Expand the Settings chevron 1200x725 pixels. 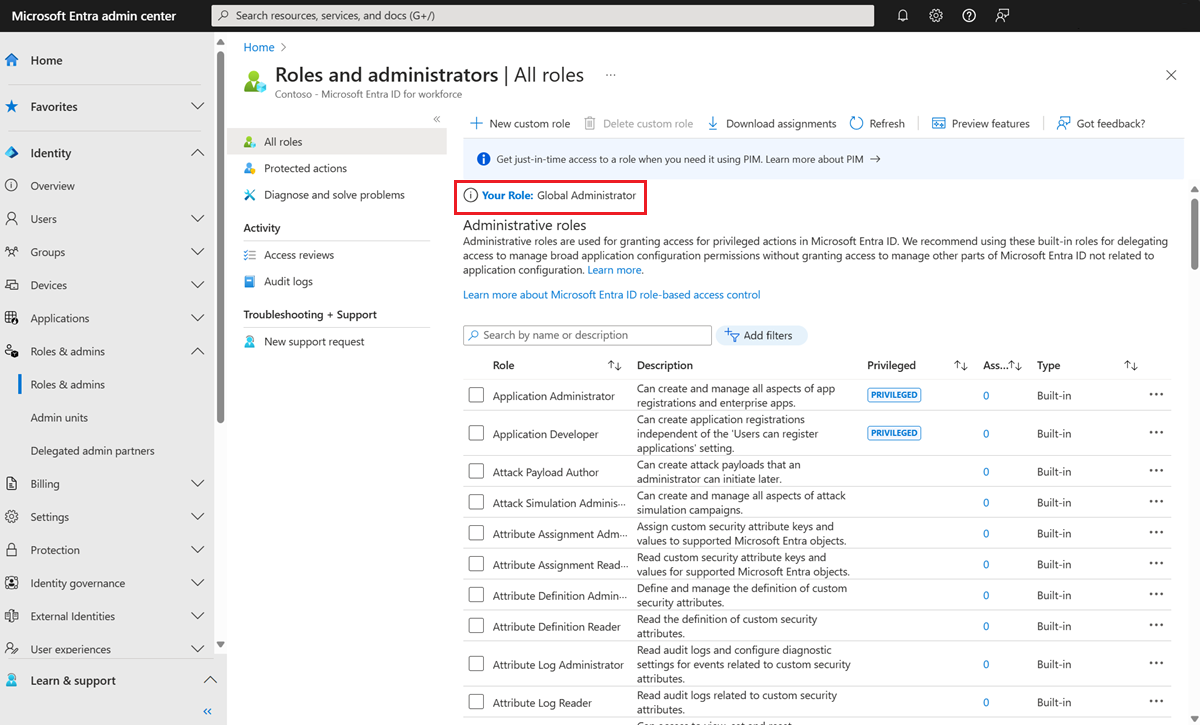pyautogui.click(x=198, y=517)
